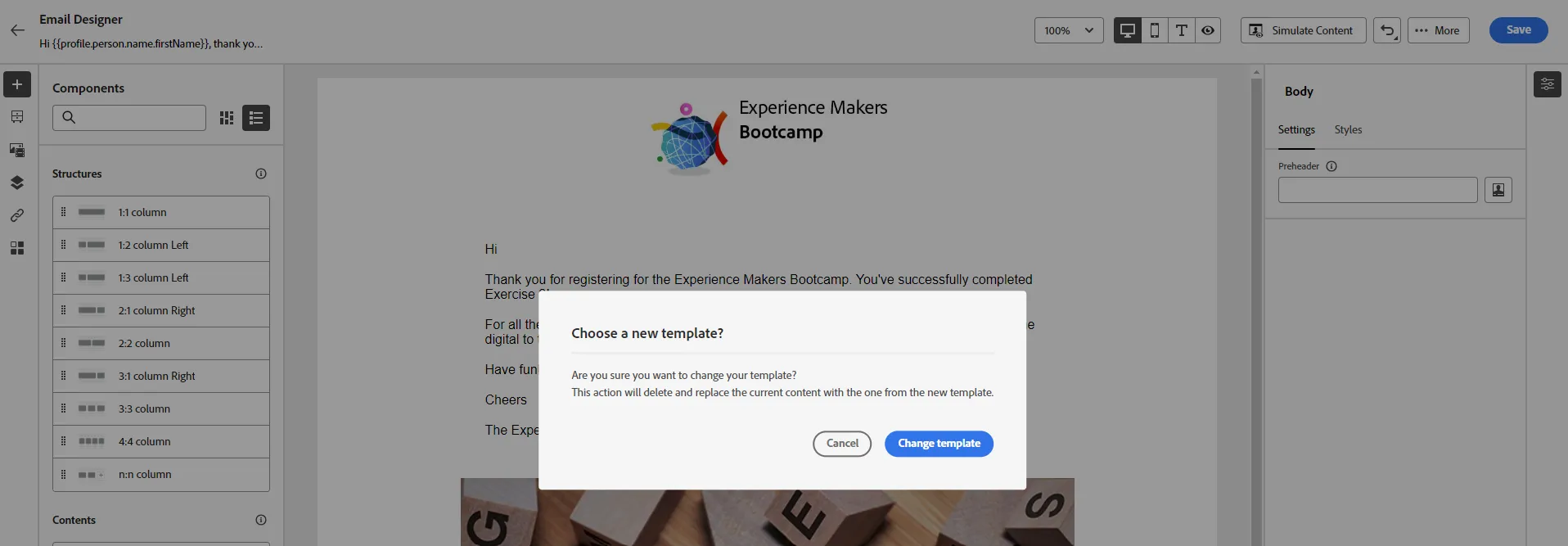Switch to the Styles tab
The height and width of the screenshot is (546, 1568).
pyautogui.click(x=1348, y=130)
